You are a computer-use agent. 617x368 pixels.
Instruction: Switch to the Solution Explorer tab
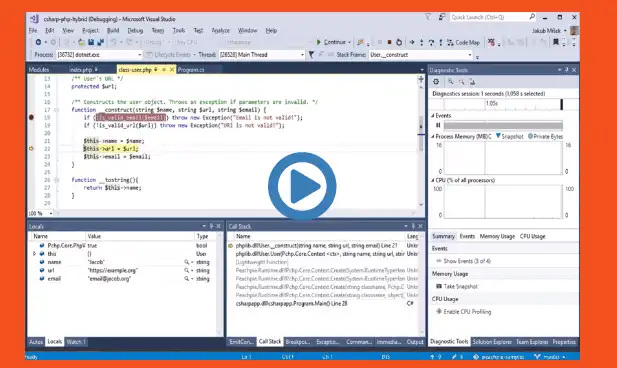point(492,342)
